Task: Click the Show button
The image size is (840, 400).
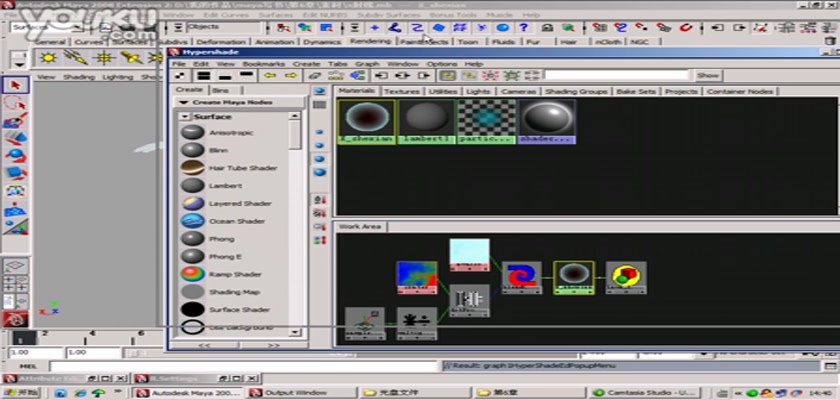Action: [x=708, y=76]
